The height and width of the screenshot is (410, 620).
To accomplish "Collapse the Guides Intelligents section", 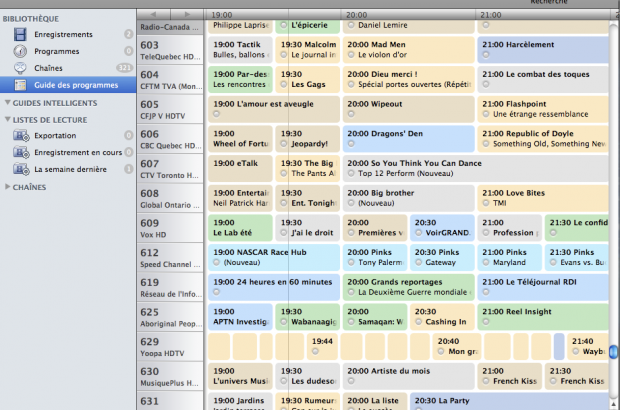I will tap(8, 103).
